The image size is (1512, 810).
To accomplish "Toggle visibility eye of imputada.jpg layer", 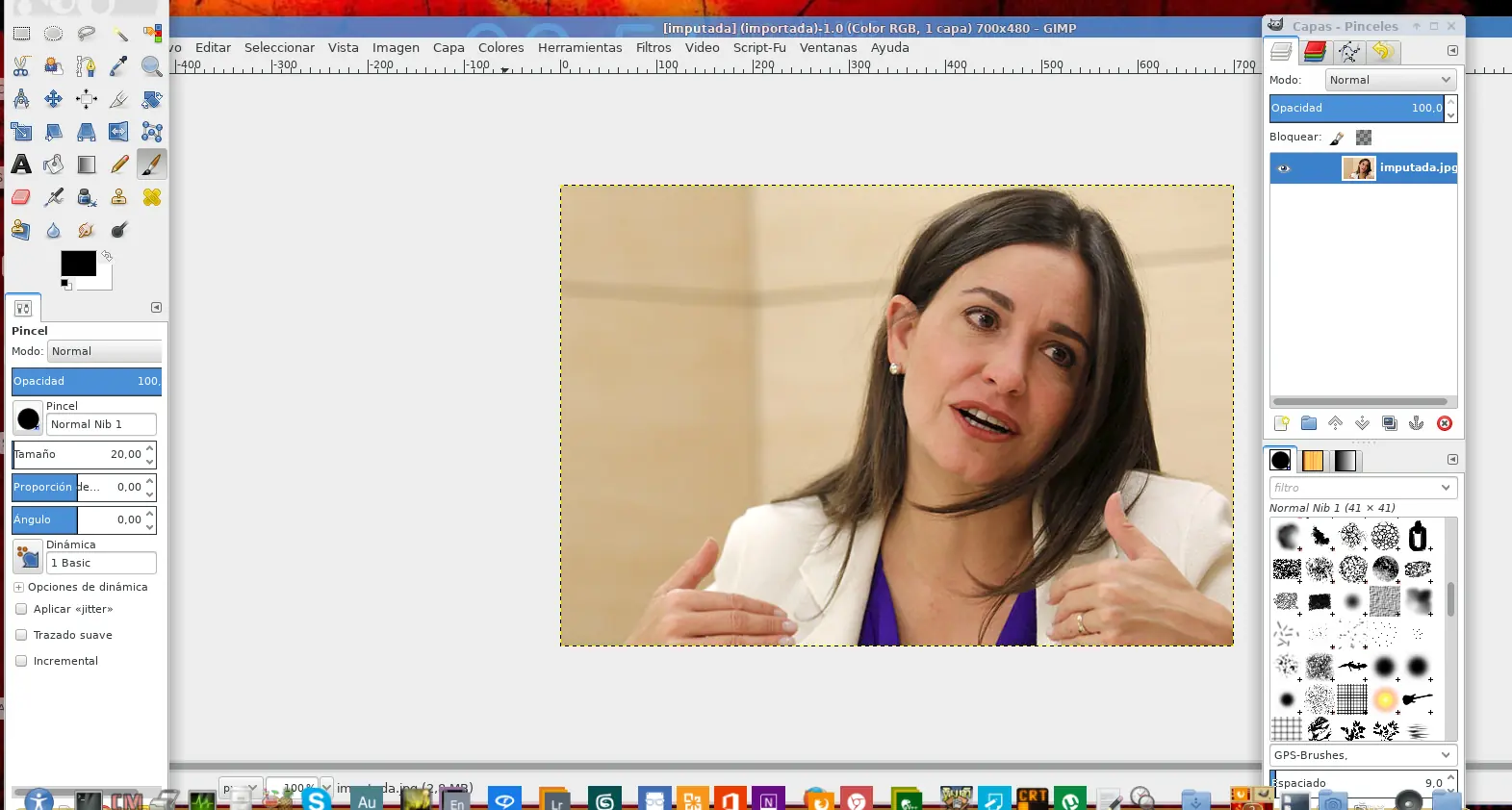I will pos(1283,168).
